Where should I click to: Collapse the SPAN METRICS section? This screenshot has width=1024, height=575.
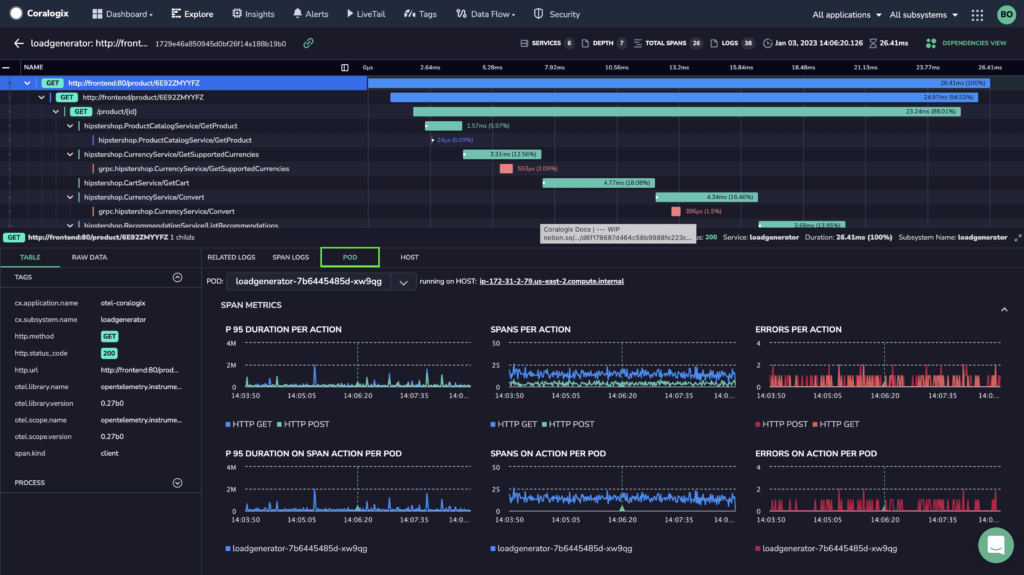[1004, 310]
